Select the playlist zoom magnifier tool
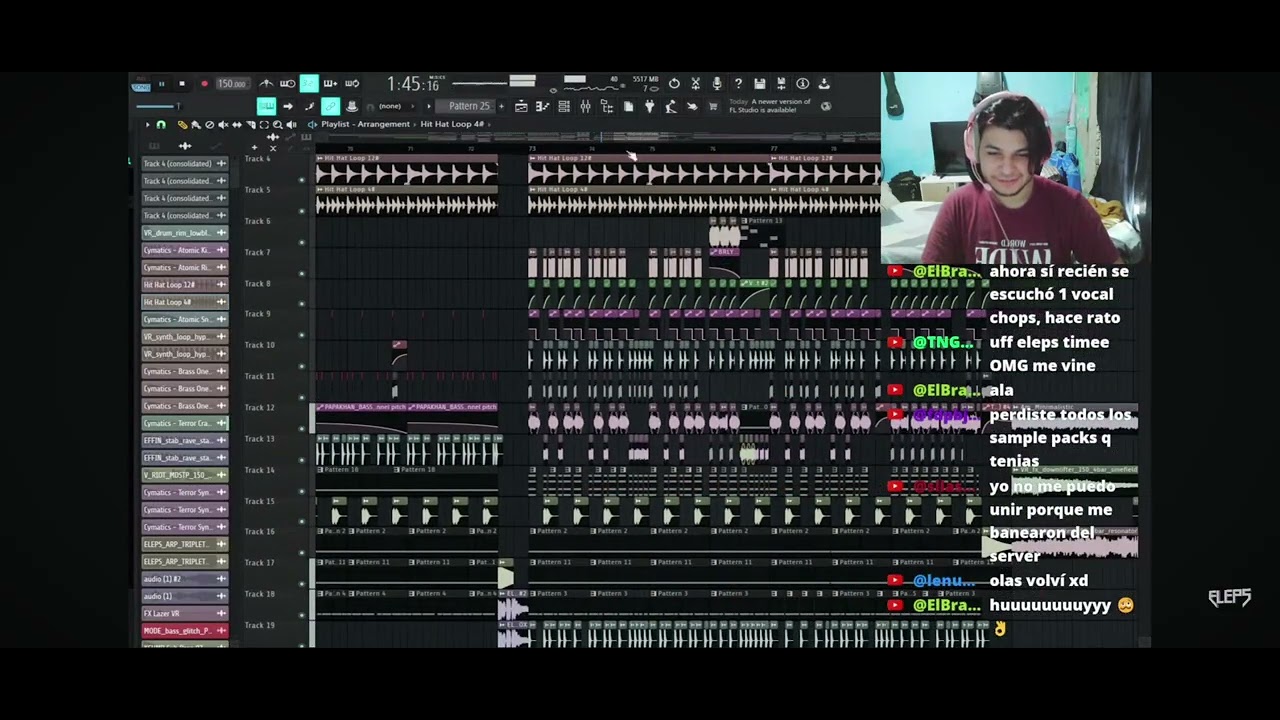Image resolution: width=1280 pixels, height=720 pixels. point(278,125)
